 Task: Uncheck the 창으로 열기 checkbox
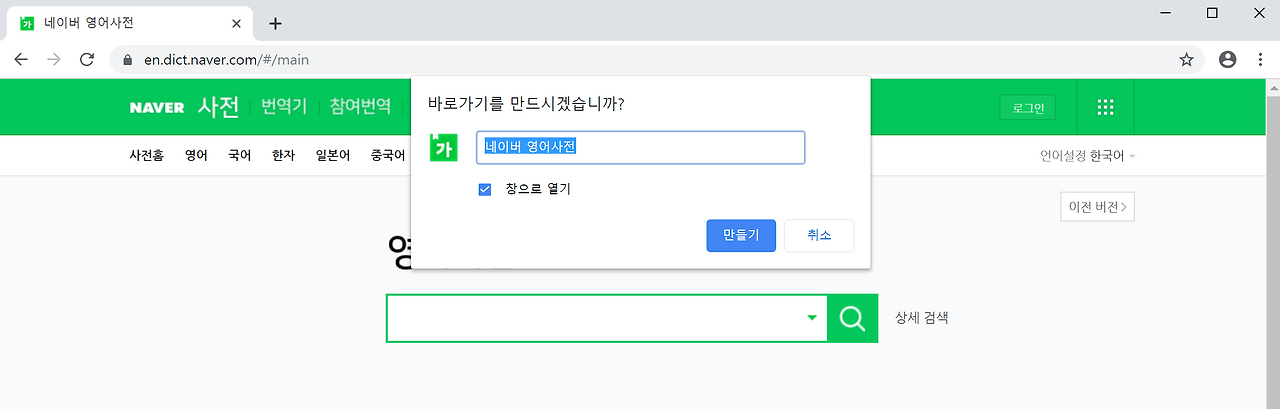tap(485, 189)
